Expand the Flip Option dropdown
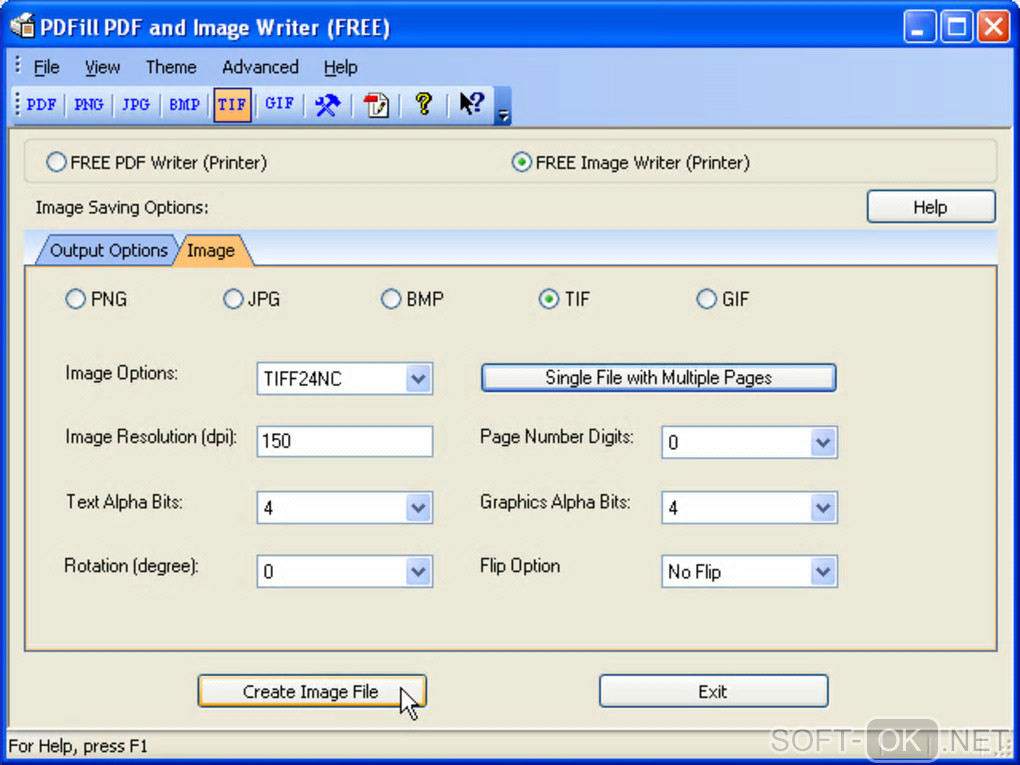 [824, 572]
